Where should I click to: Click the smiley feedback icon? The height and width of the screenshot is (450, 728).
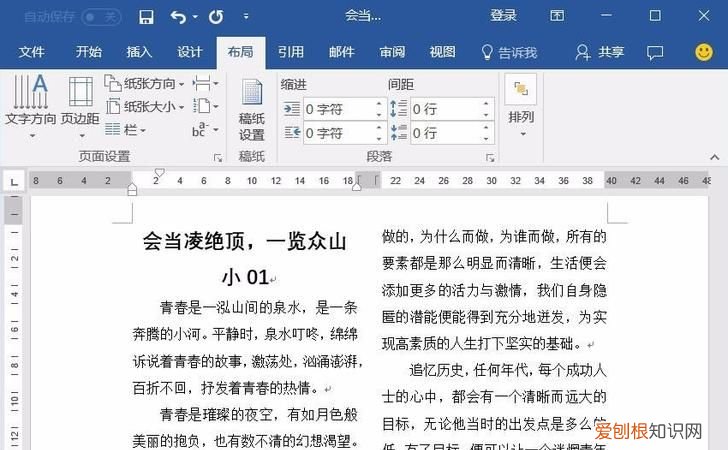pos(704,52)
